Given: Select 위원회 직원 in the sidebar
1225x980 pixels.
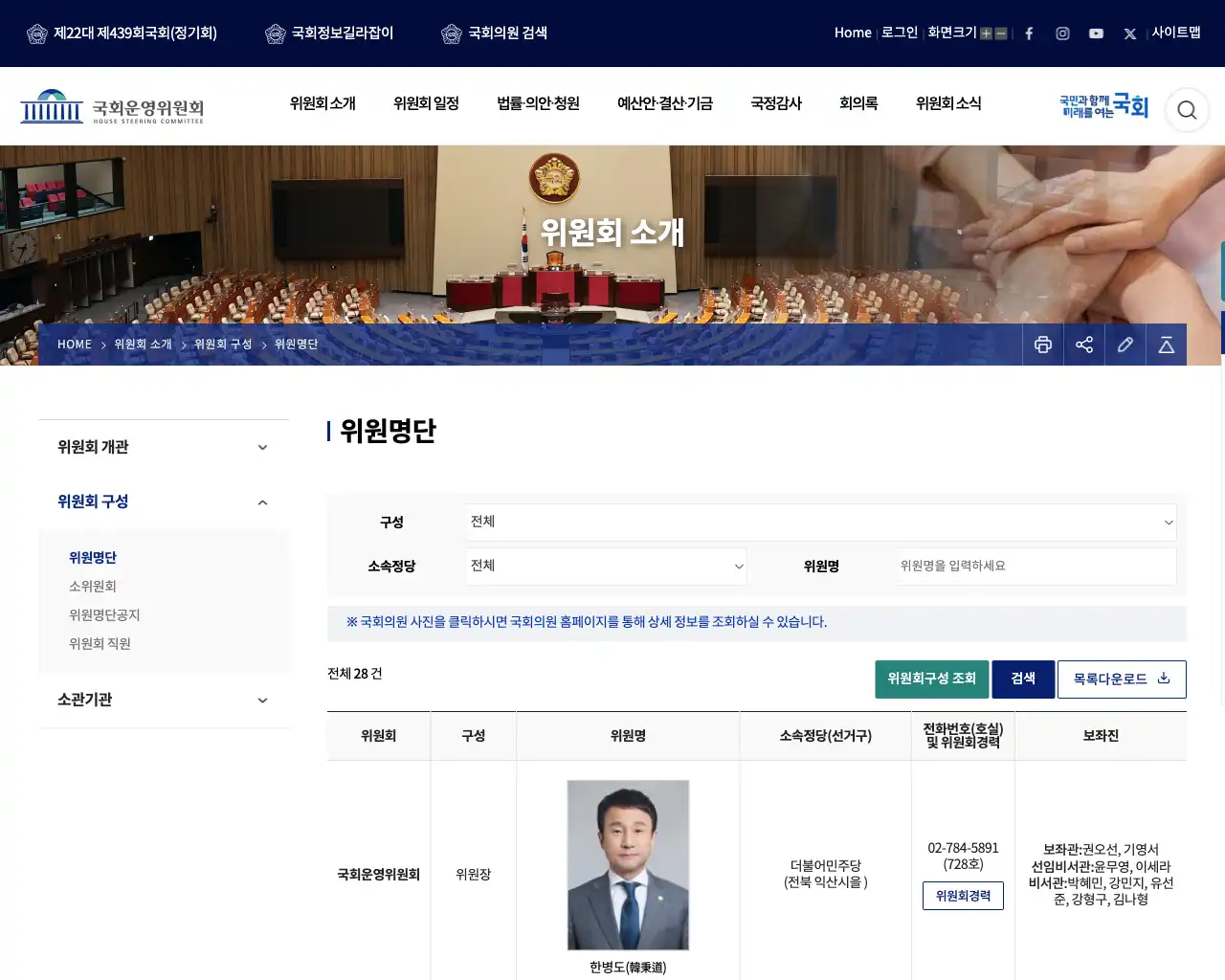Looking at the screenshot, I should (100, 644).
